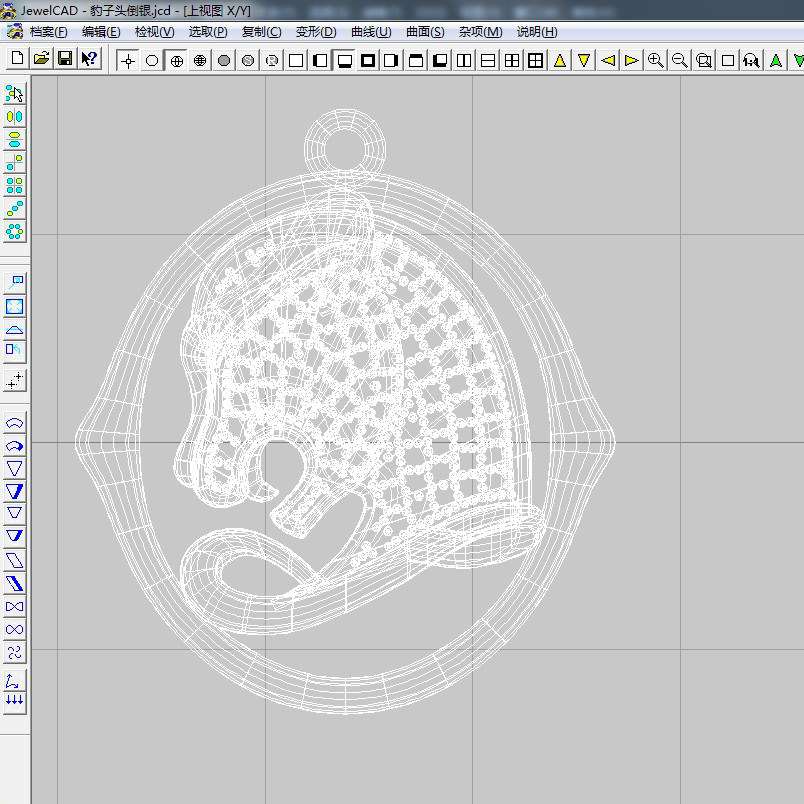Select the bow-tie shaped deform tool
This screenshot has height=804, width=804.
tap(14, 607)
